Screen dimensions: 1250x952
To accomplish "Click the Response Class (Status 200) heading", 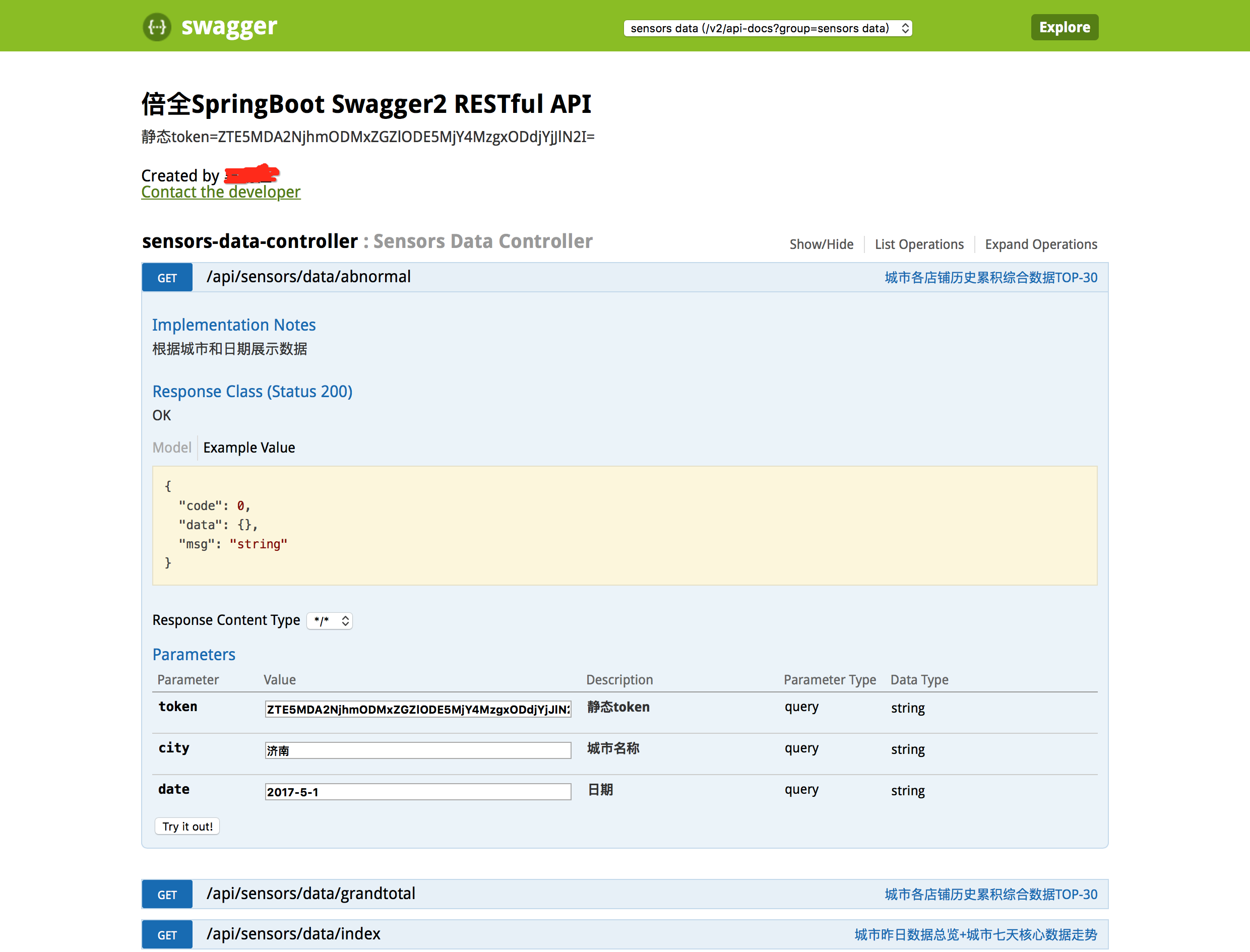I will coord(253,392).
